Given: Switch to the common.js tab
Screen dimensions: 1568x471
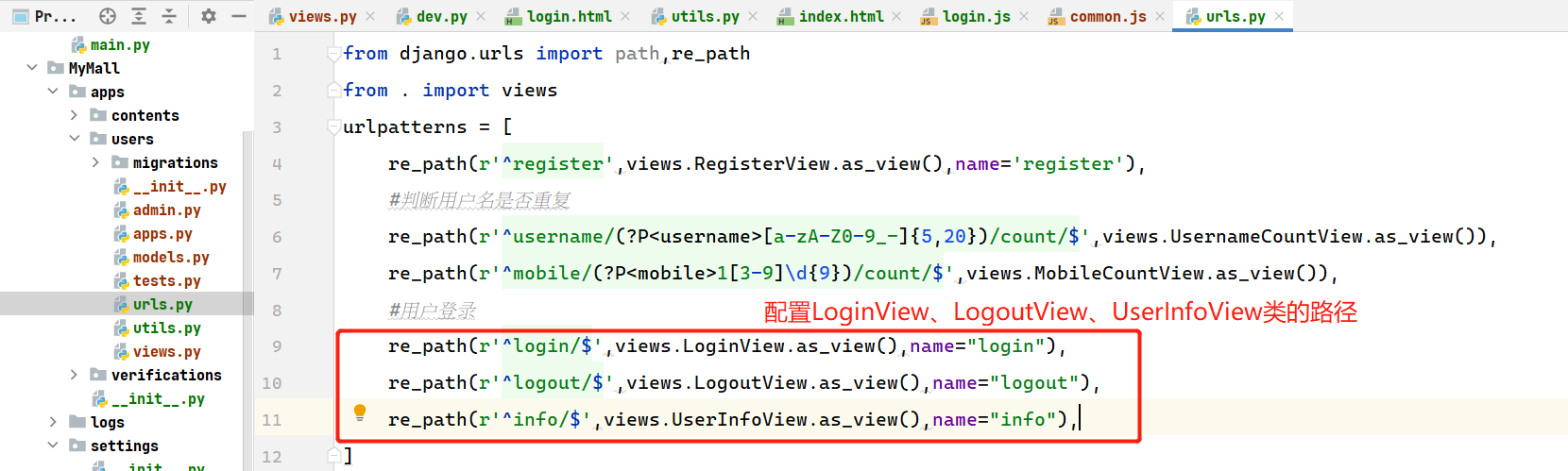Looking at the screenshot, I should pos(1107,17).
